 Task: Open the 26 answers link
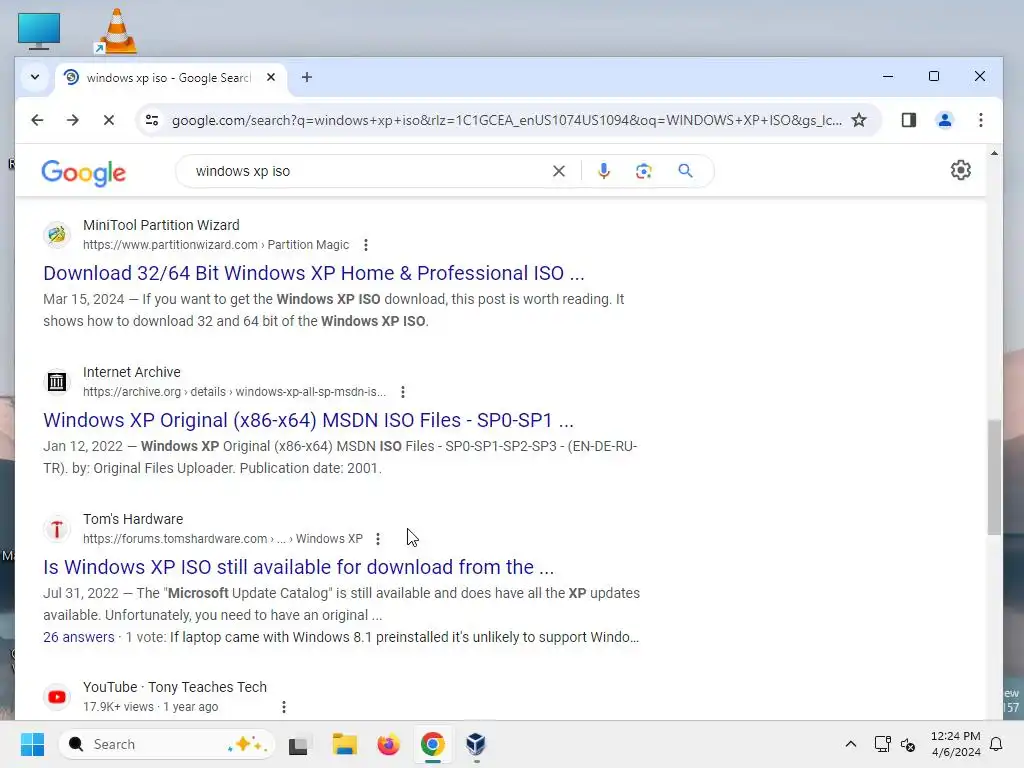coord(78,637)
